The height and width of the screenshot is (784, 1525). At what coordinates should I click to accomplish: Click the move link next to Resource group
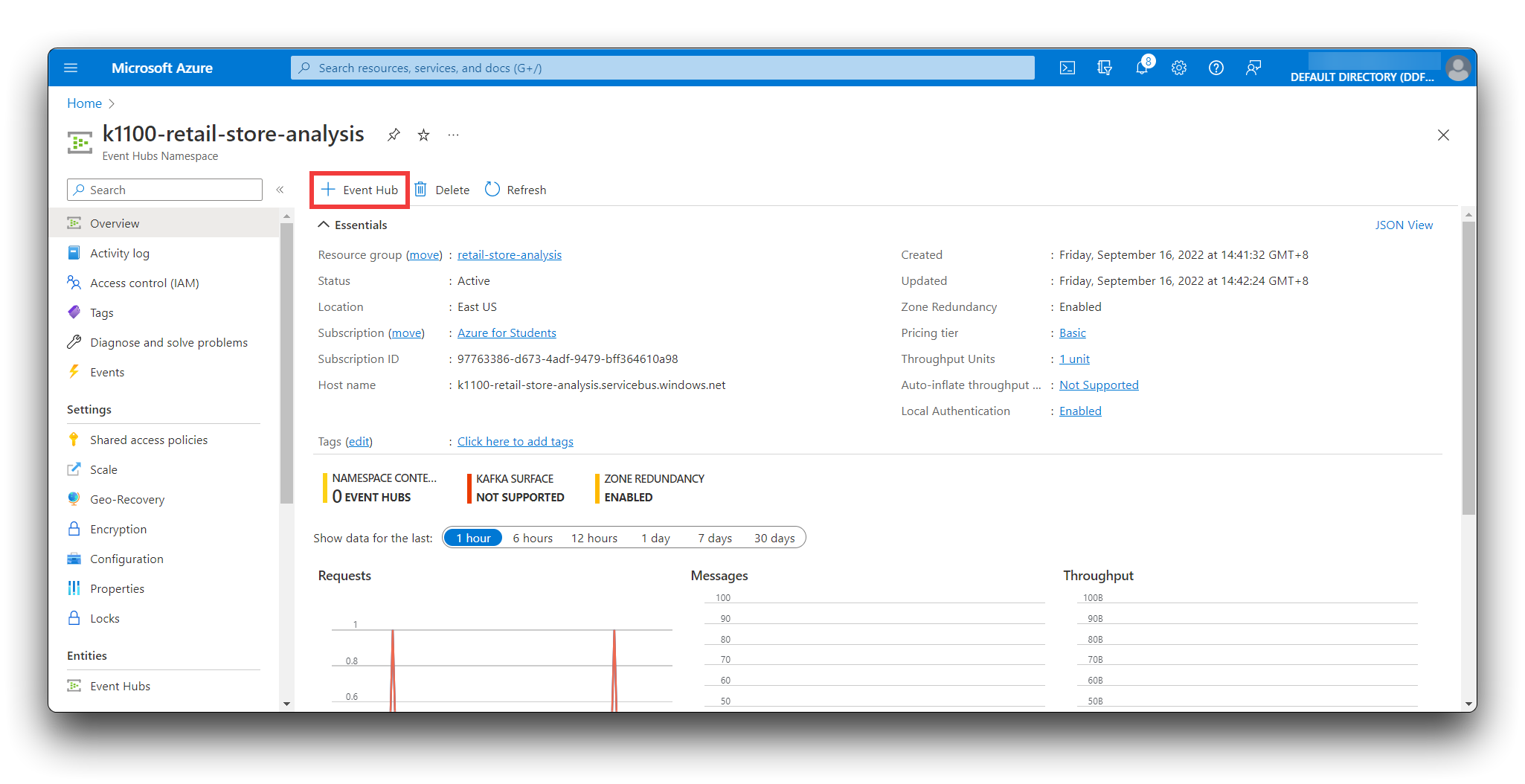424,254
